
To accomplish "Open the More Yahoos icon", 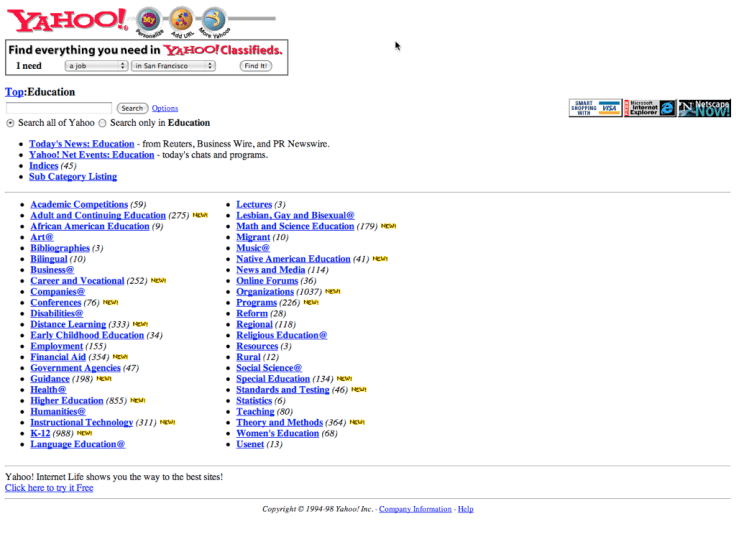I will click(214, 20).
